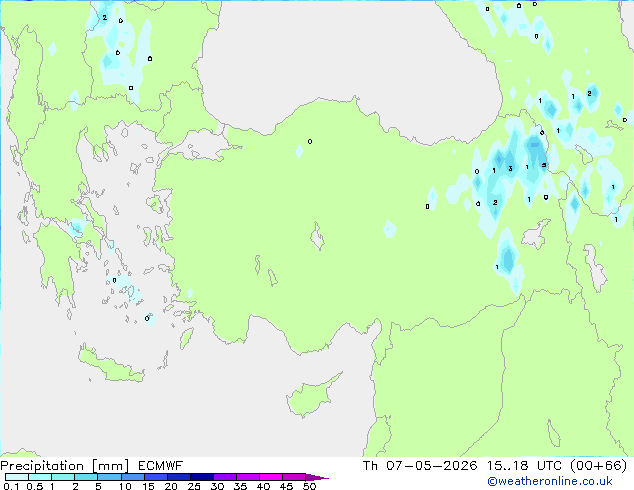The image size is (634, 490).
Task: Click the '3' precipitation value on the map
Action: pyautogui.click(x=510, y=169)
